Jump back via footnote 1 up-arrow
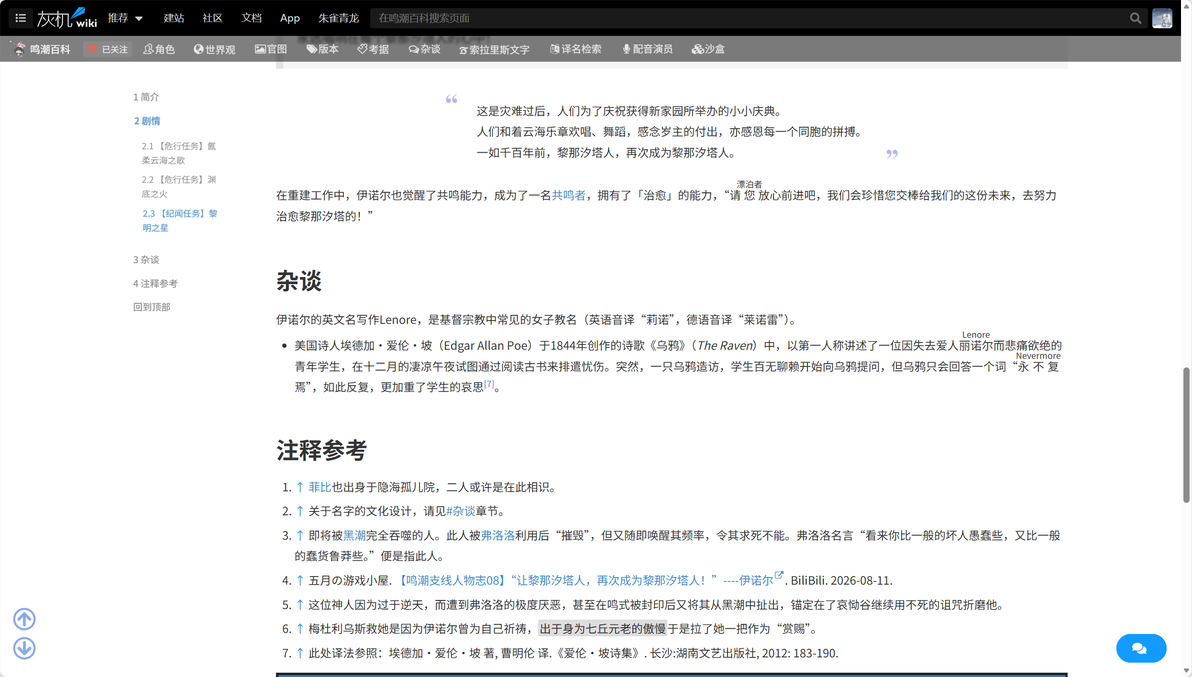Viewport: 1192px width, 677px height. pyautogui.click(x=300, y=487)
